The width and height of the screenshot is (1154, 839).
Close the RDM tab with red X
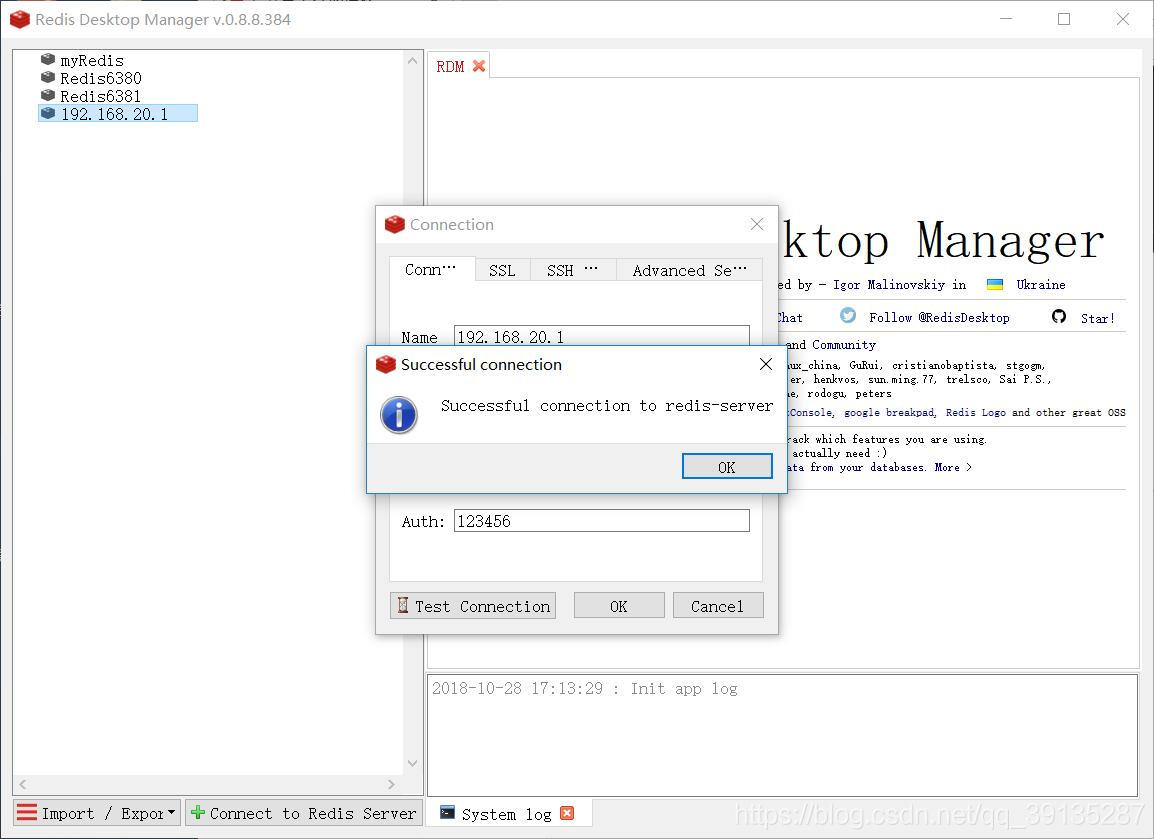pyautogui.click(x=479, y=66)
